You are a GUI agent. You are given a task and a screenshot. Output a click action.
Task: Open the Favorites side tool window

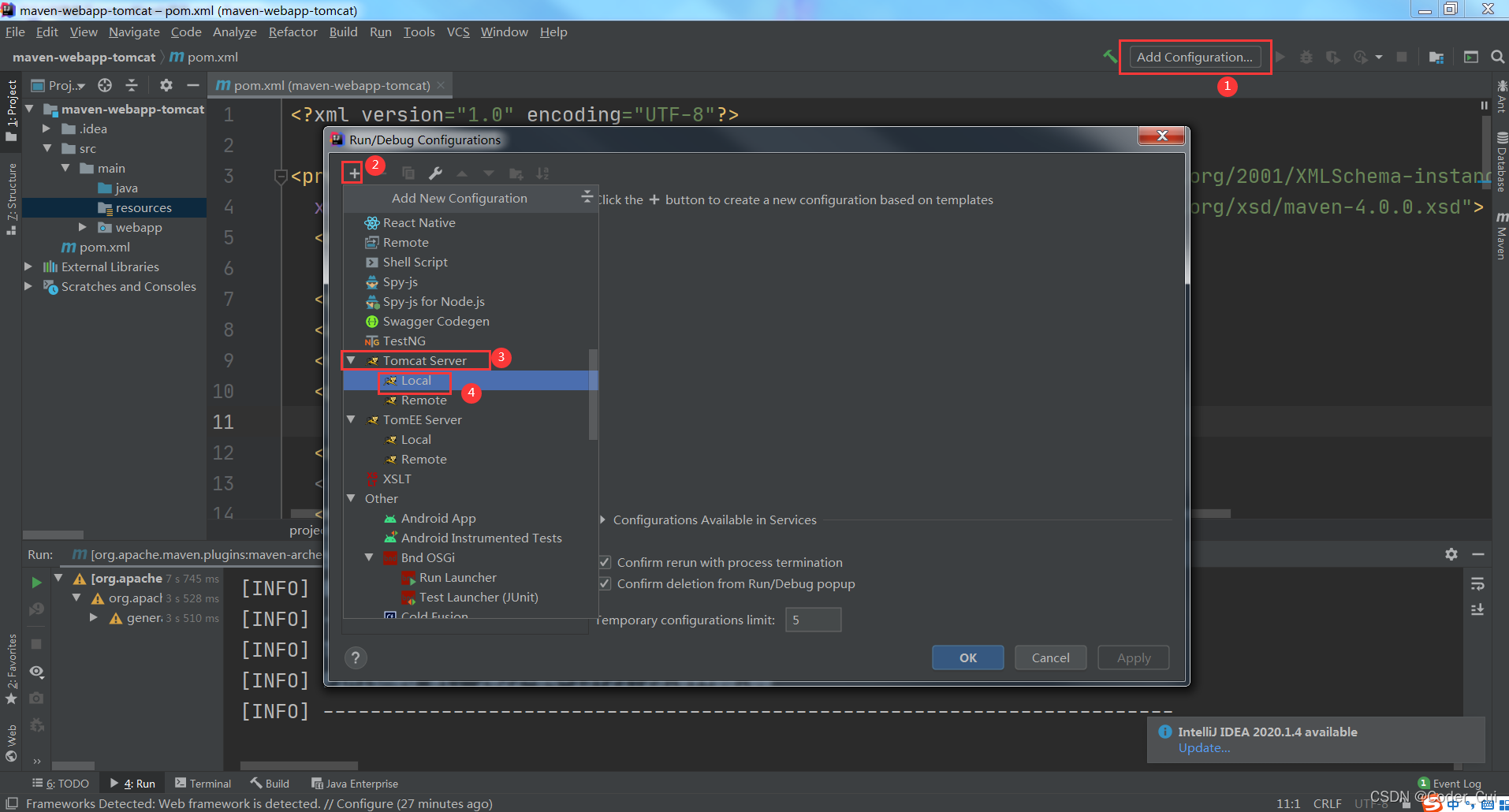11,670
